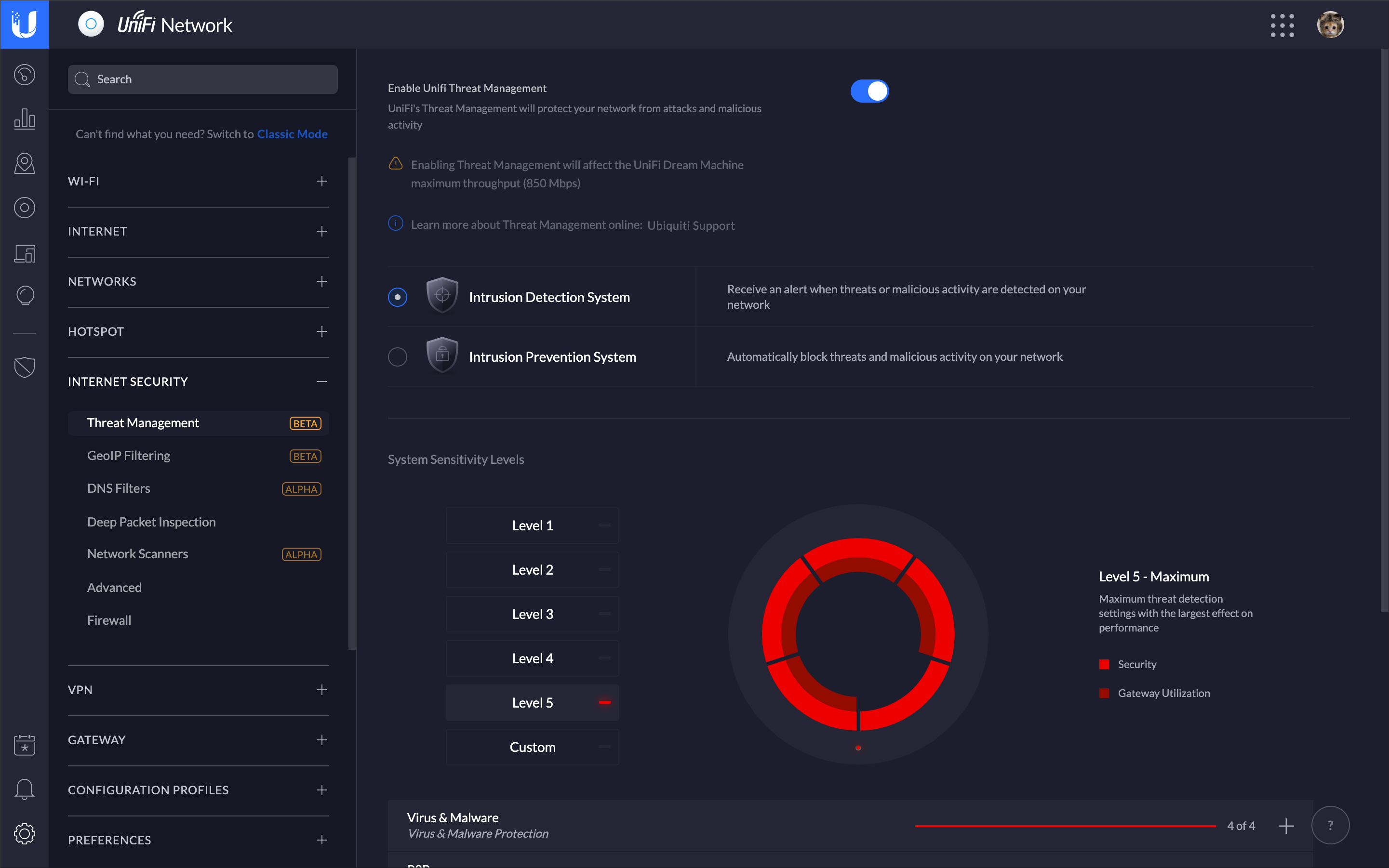The height and width of the screenshot is (868, 1389).
Task: Select Intrusion Detection System radio button
Action: coord(398,297)
